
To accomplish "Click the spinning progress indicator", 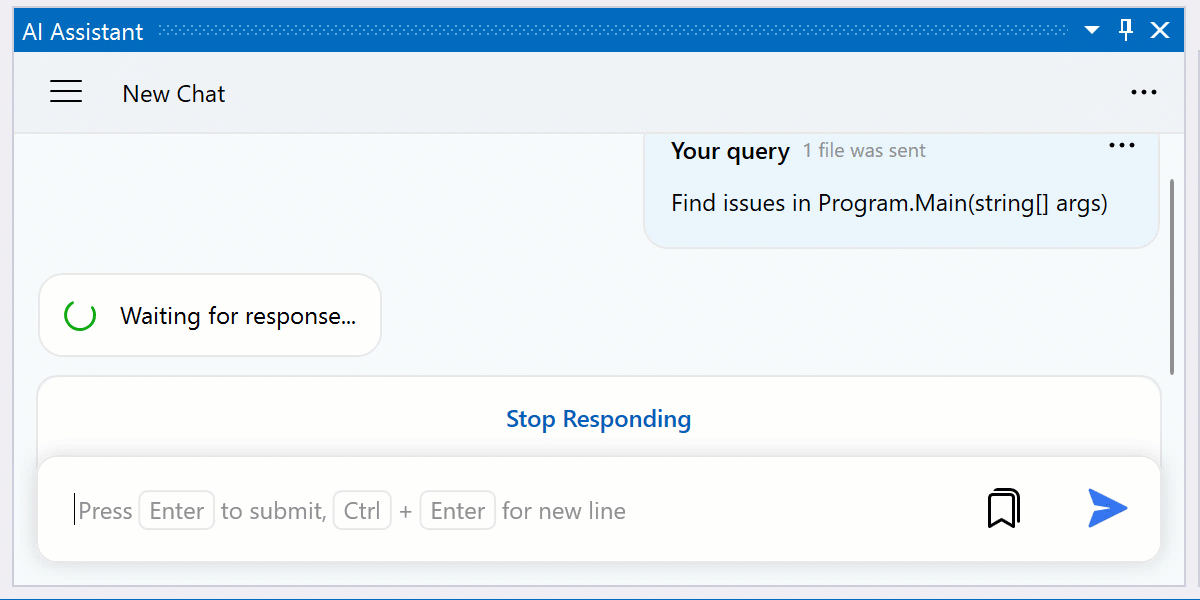I will coord(79,315).
